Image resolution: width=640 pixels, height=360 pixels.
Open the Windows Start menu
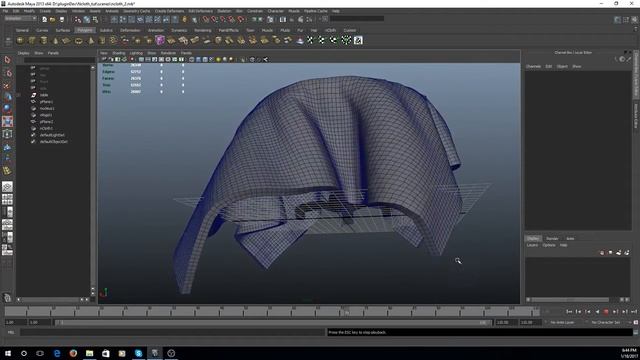pos(8,353)
